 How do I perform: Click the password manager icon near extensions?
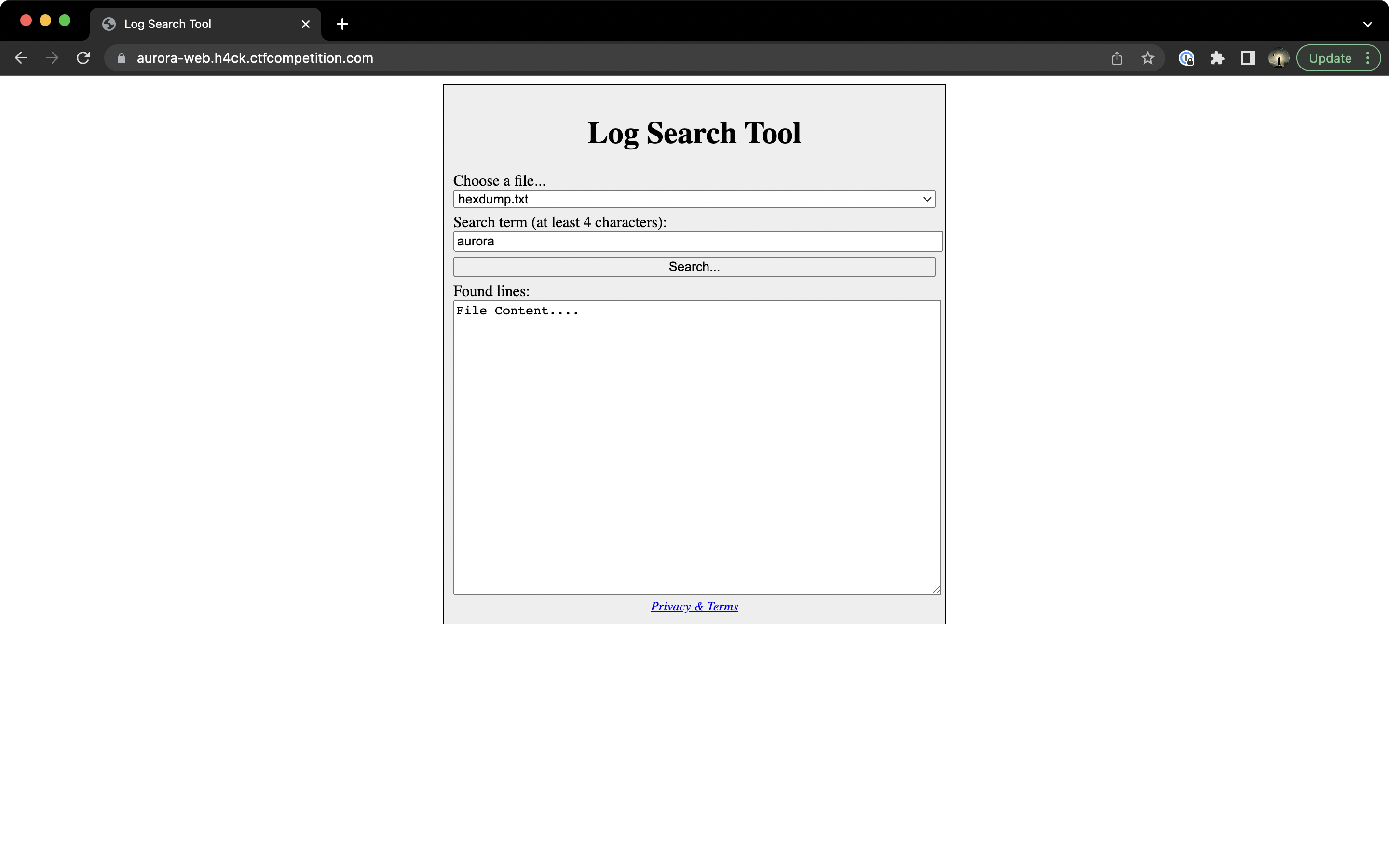1186,57
